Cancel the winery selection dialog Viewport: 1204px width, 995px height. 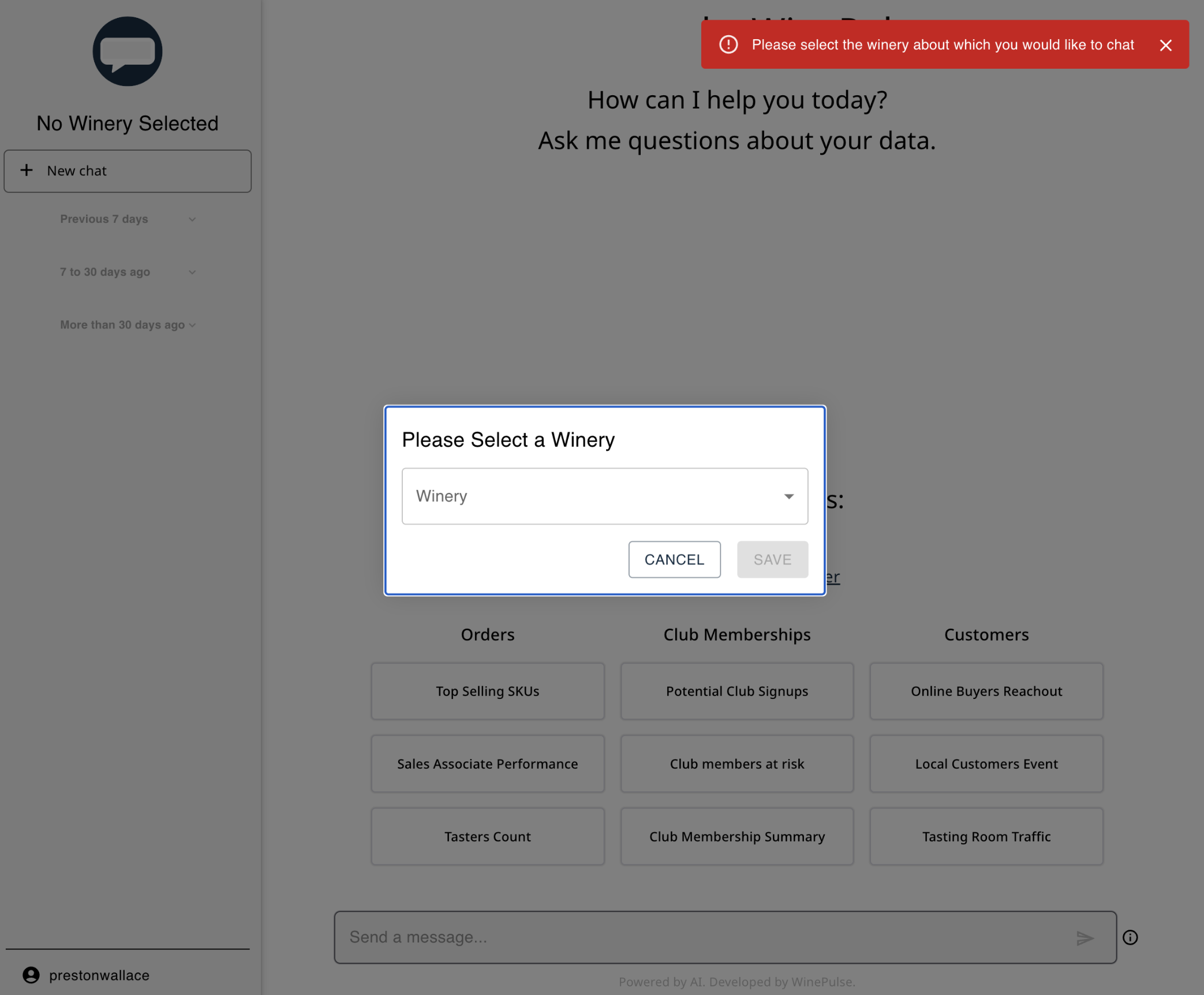coord(674,559)
